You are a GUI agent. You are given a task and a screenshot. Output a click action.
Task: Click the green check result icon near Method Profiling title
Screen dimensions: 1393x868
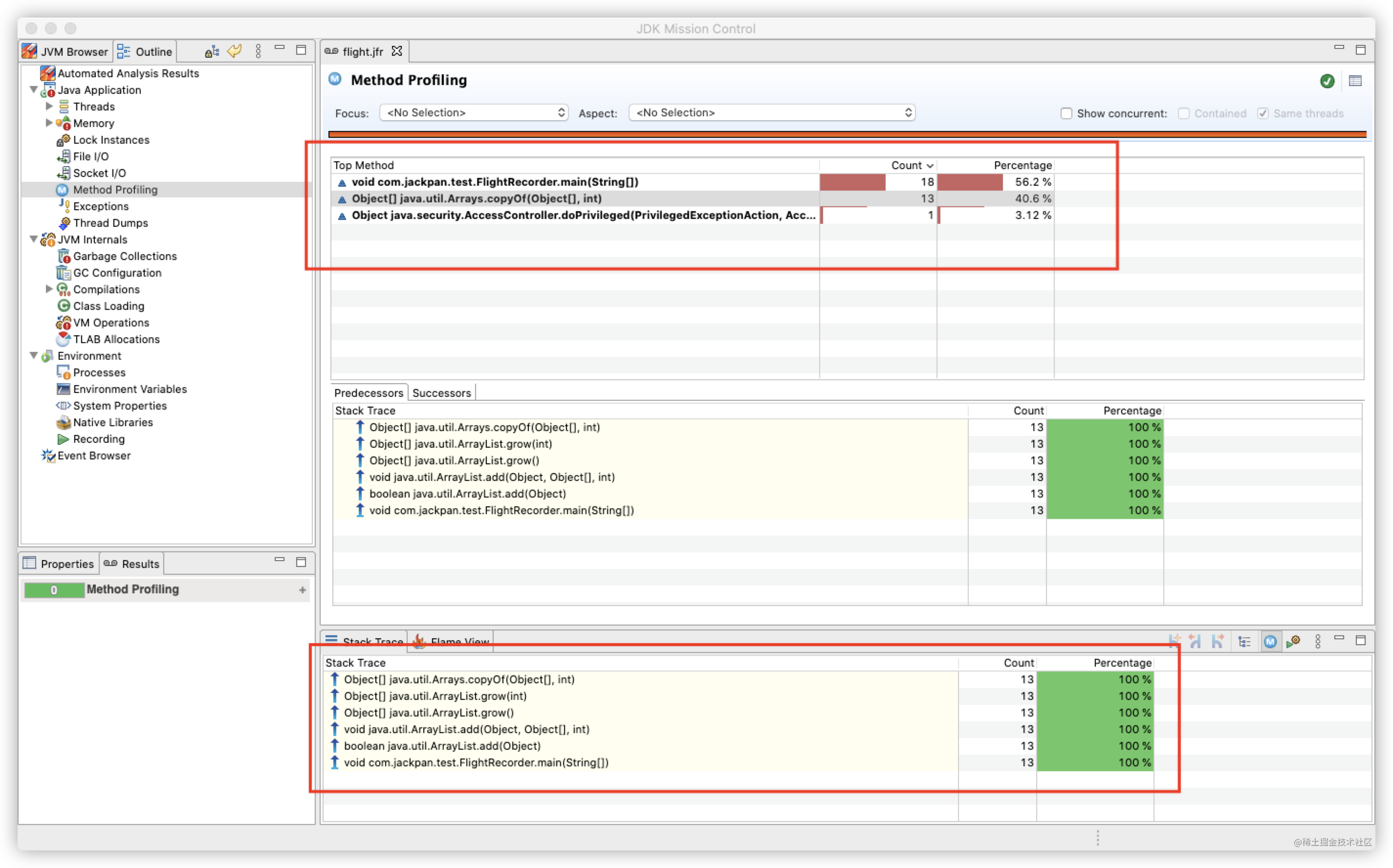coord(1327,81)
